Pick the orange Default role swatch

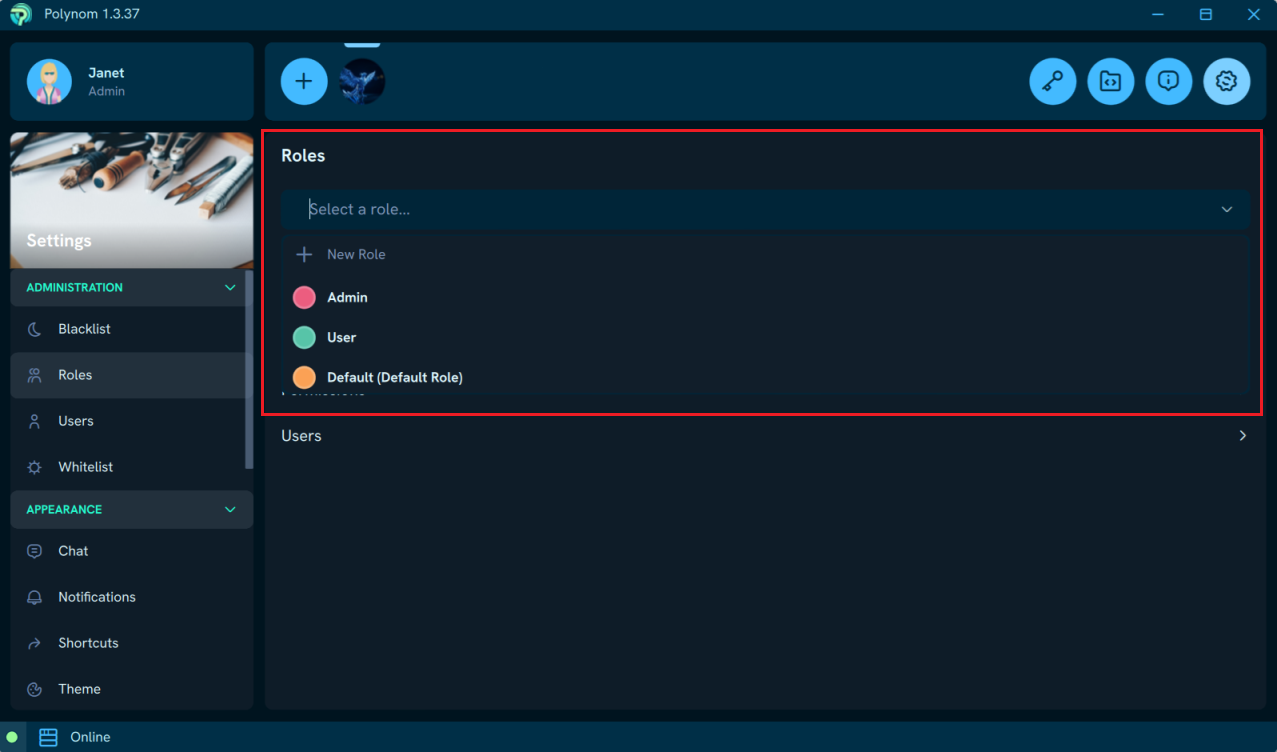304,378
